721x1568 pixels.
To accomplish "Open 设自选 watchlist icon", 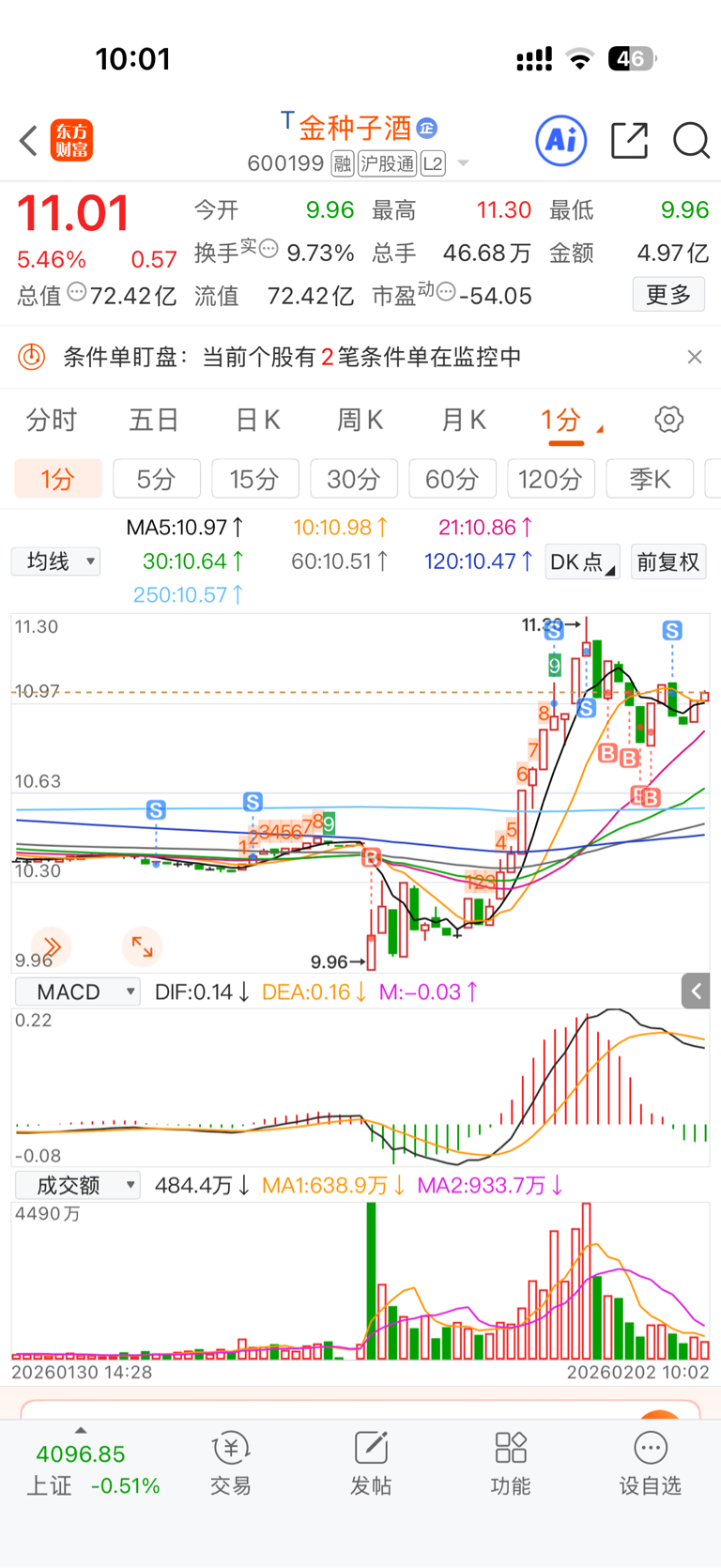I will point(651,1449).
